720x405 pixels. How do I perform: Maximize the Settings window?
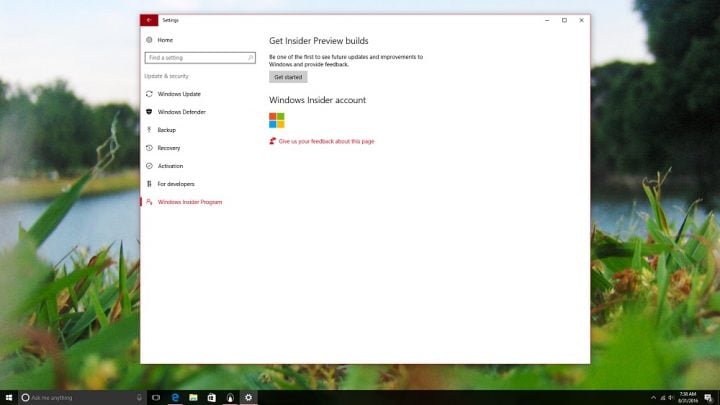pyautogui.click(x=564, y=20)
